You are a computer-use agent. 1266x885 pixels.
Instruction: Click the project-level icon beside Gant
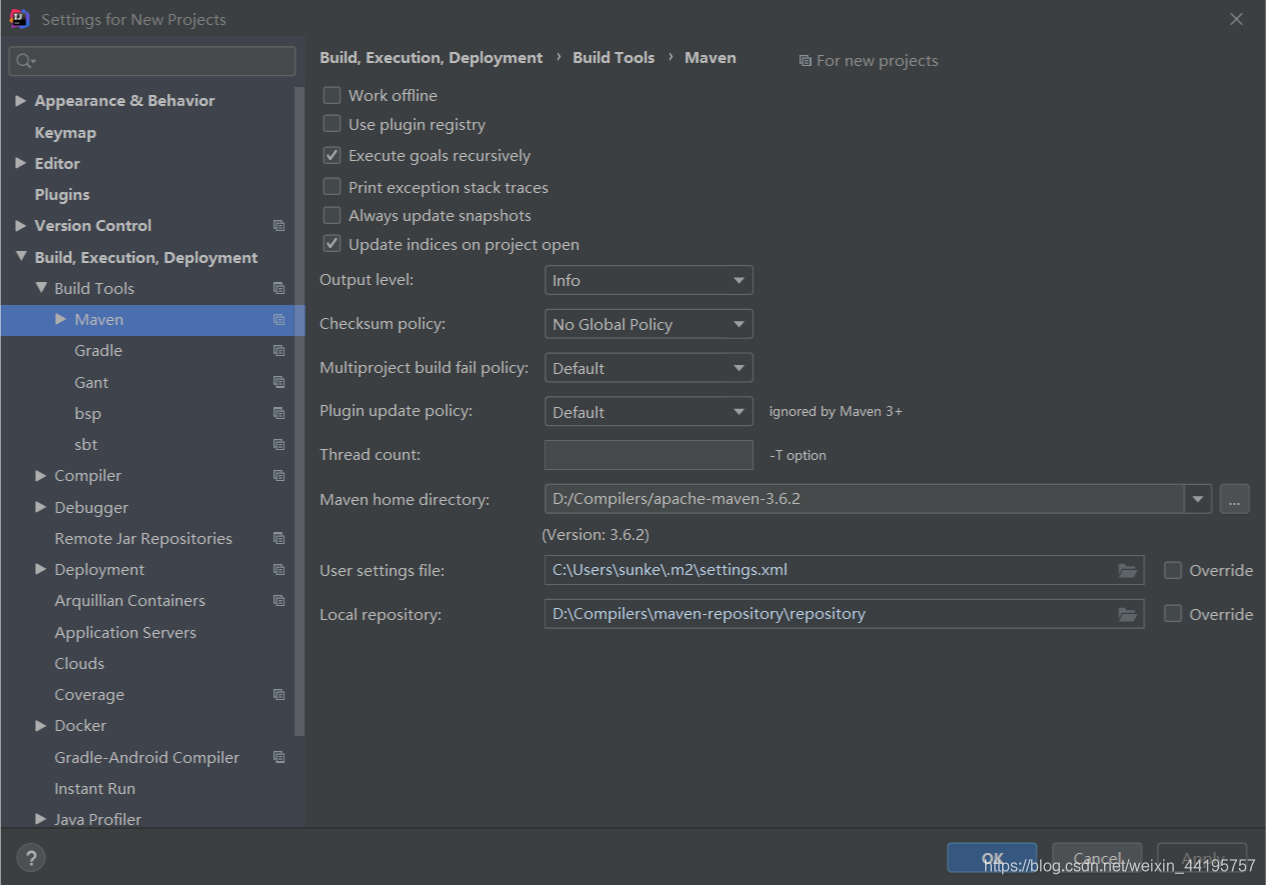[279, 382]
